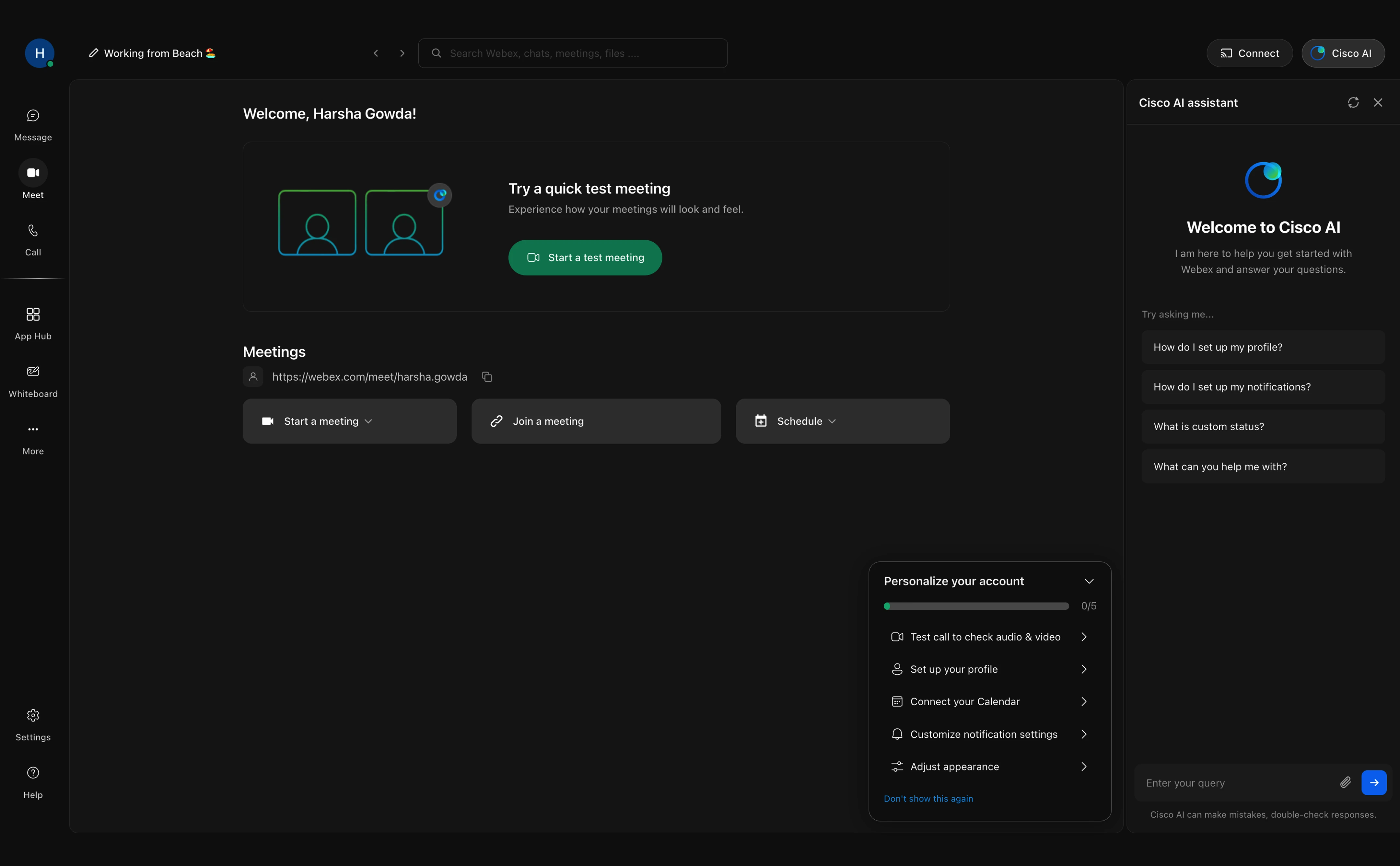The image size is (1400, 866).
Task: Ask 'How do I set up my notifications?'
Action: tap(1263, 387)
